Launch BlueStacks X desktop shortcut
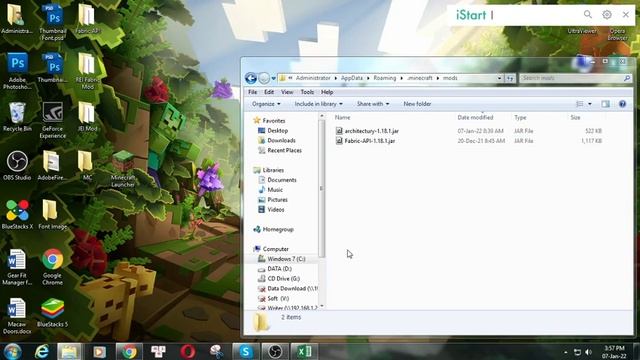Viewport: 640px width, 360px height. [x=17, y=215]
